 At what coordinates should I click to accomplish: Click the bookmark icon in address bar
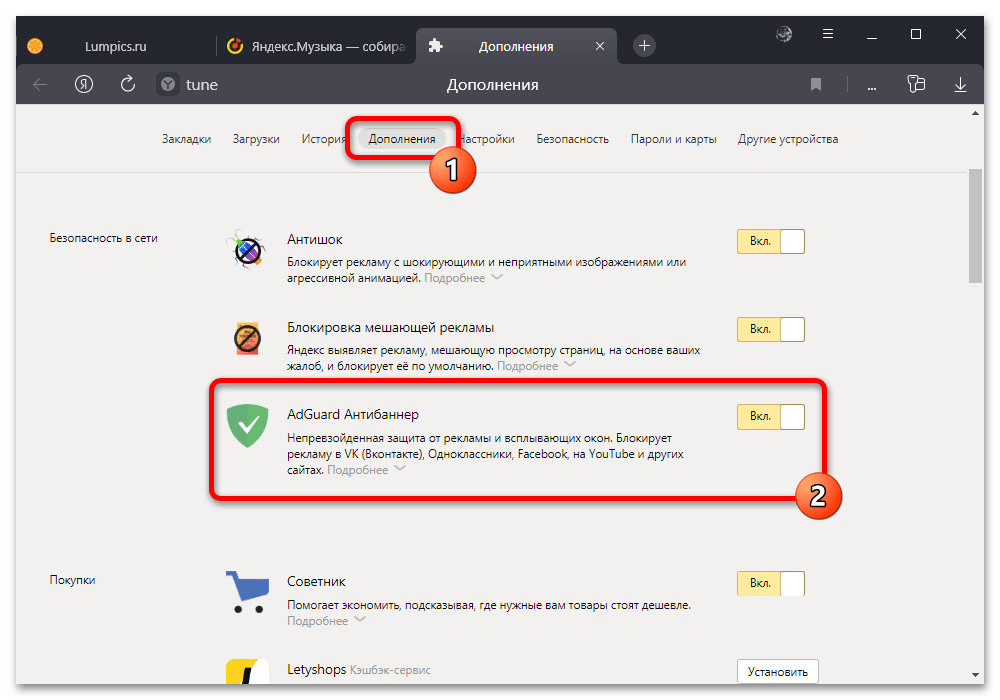pyautogui.click(x=816, y=85)
